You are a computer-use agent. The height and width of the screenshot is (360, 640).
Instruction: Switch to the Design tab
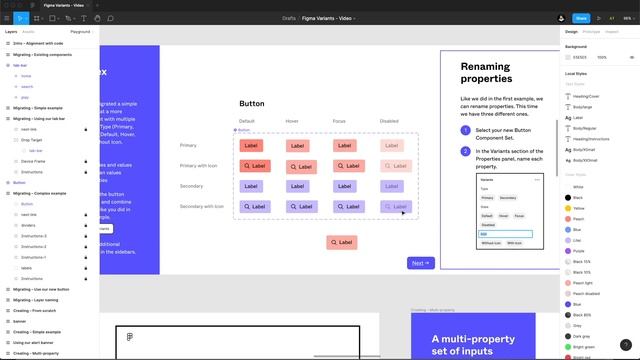pos(571,31)
